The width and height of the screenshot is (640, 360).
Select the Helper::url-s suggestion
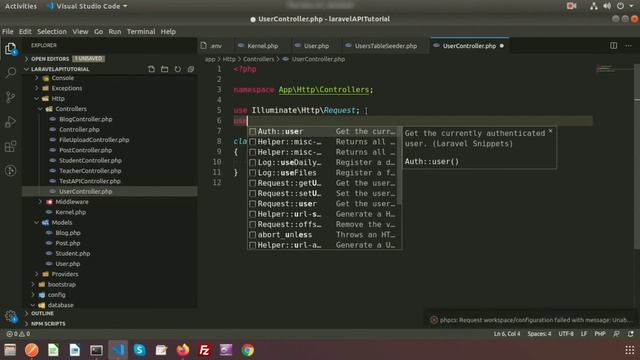click(323, 214)
